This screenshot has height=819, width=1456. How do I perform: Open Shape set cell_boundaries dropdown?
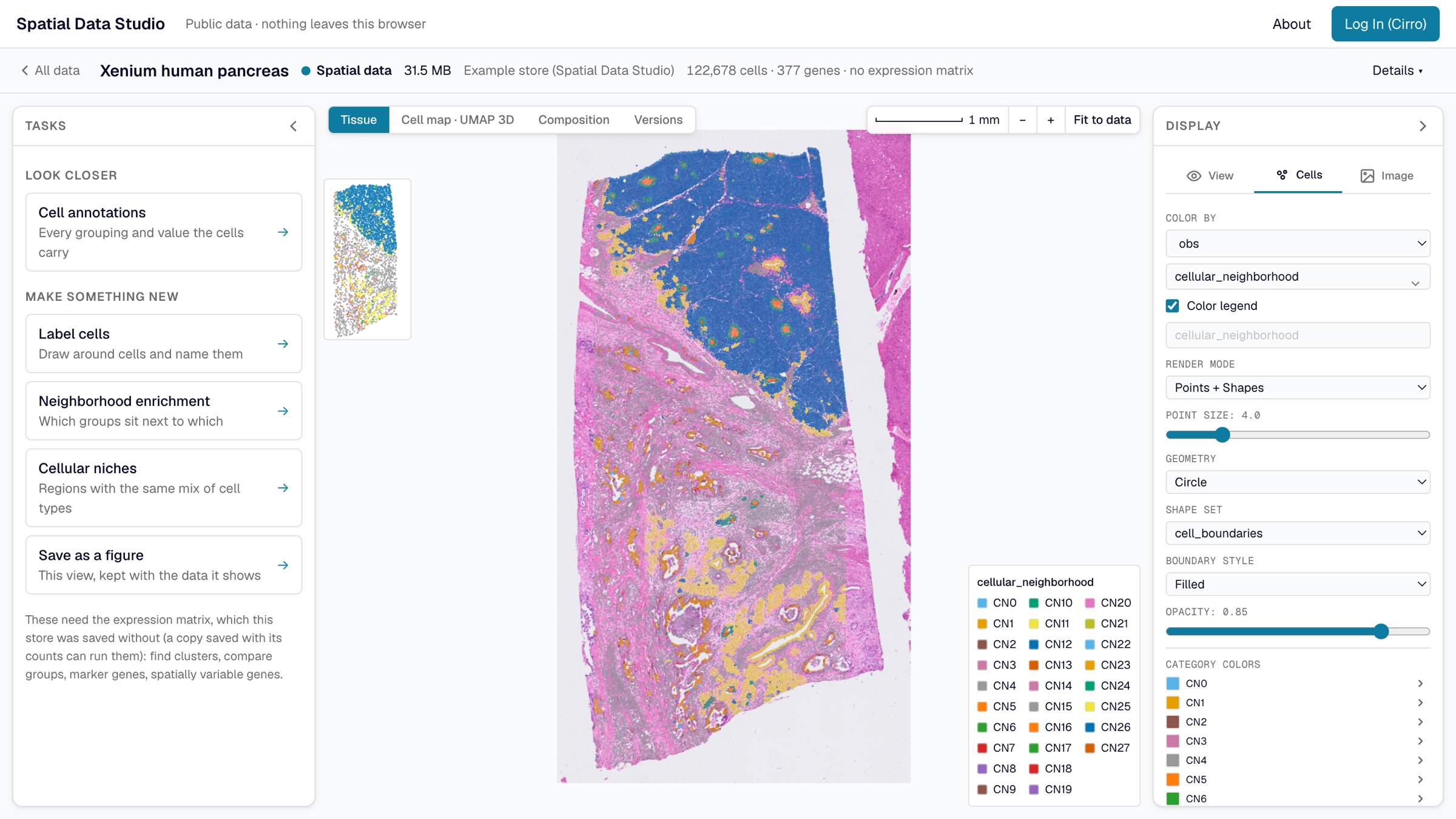[1298, 533]
